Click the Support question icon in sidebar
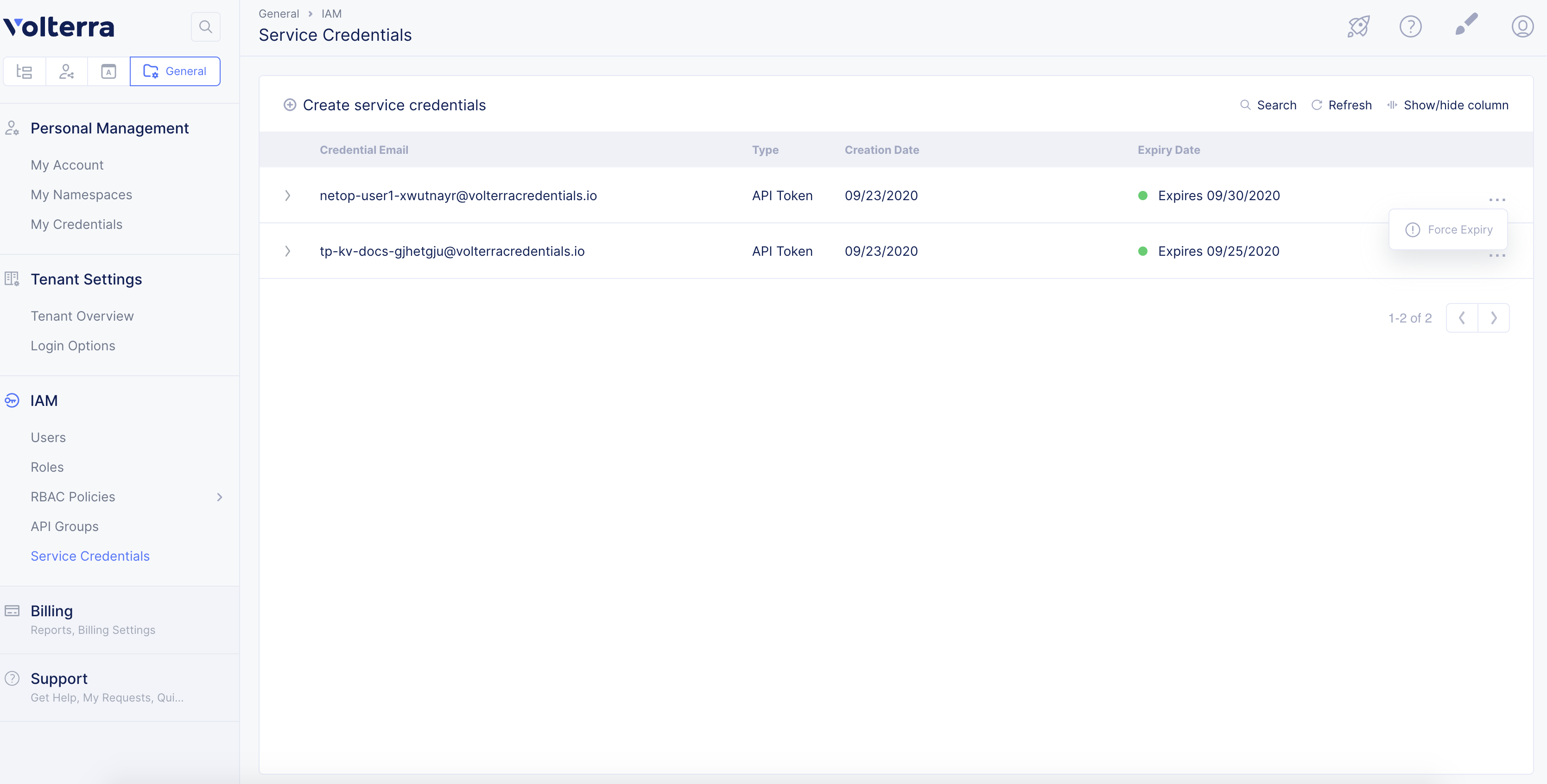The height and width of the screenshot is (784, 1547). pyautogui.click(x=12, y=679)
